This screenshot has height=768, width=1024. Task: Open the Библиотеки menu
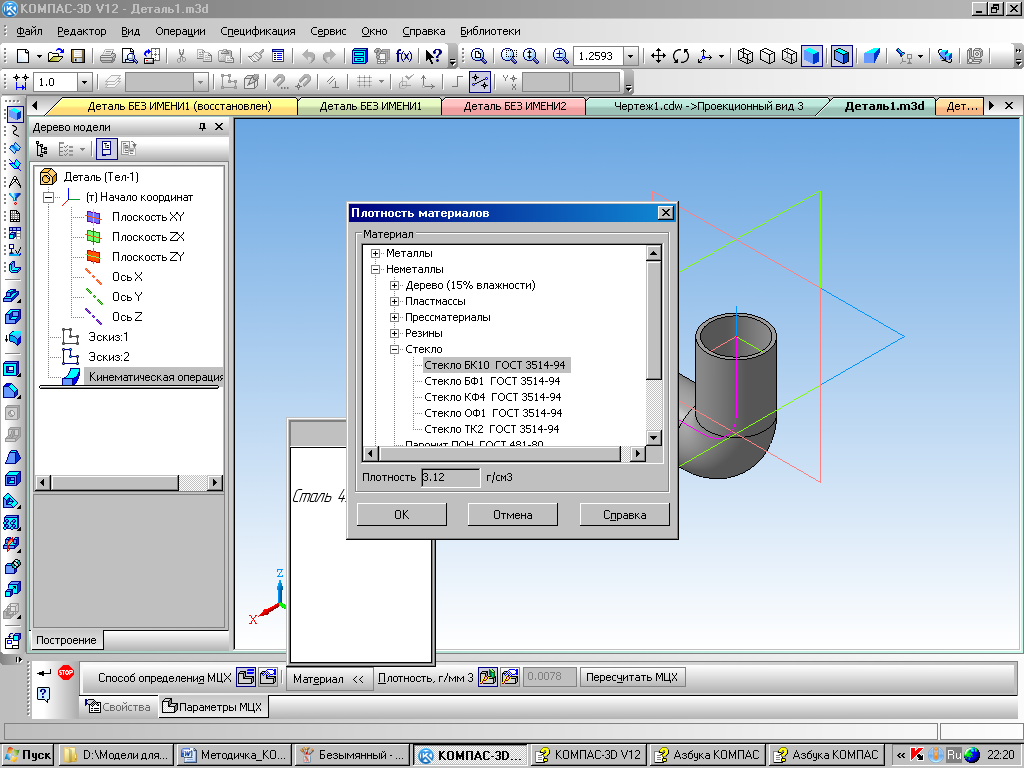(490, 31)
